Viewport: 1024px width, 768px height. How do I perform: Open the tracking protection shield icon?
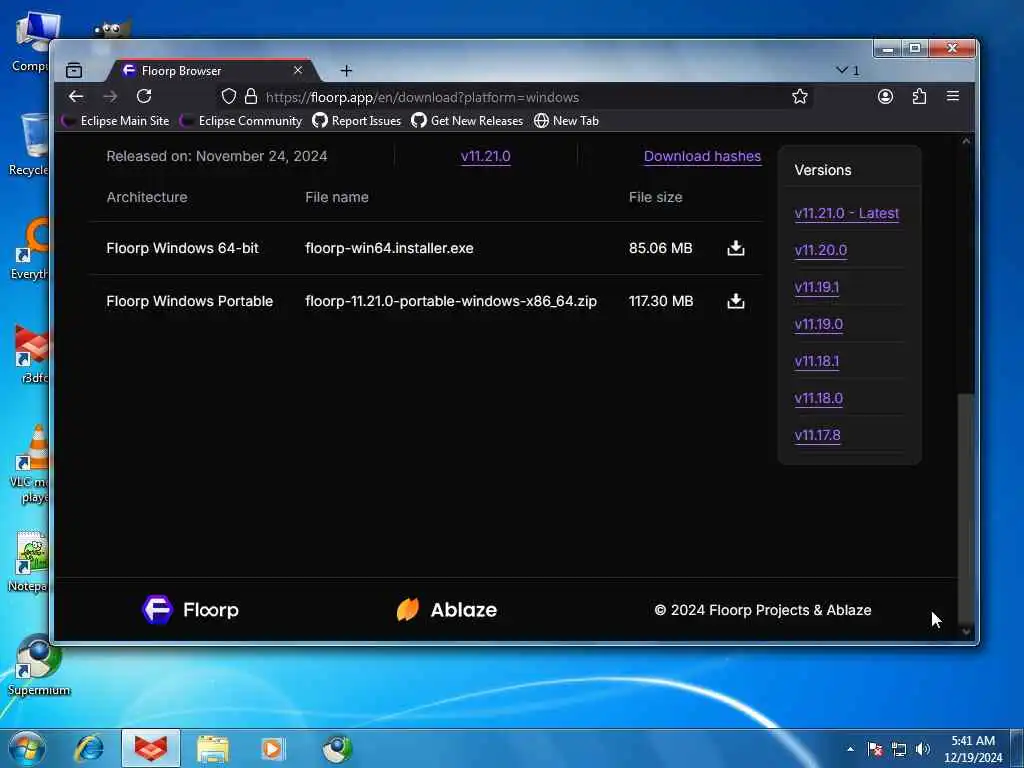pos(229,97)
